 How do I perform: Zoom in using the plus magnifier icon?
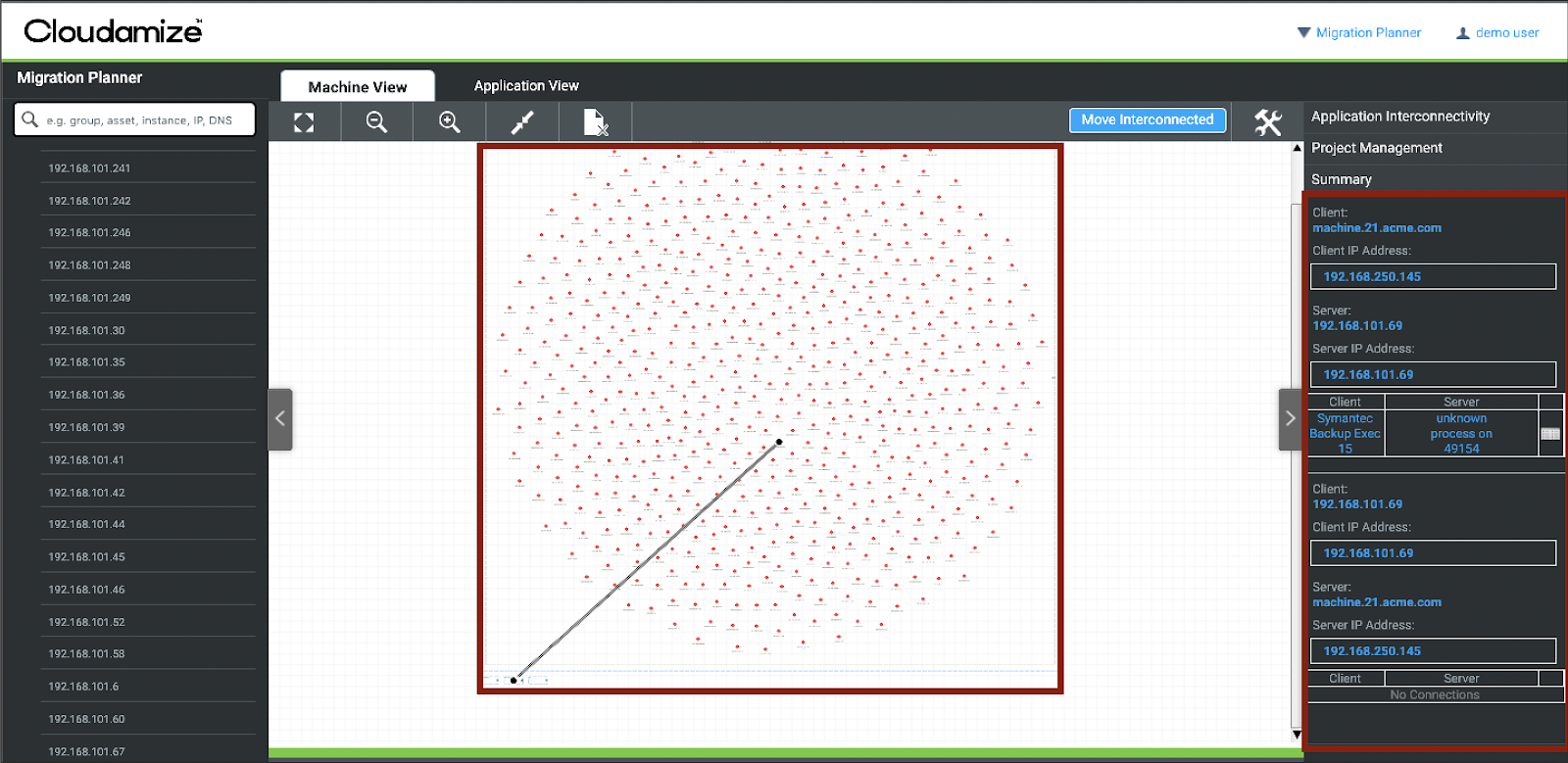(450, 122)
